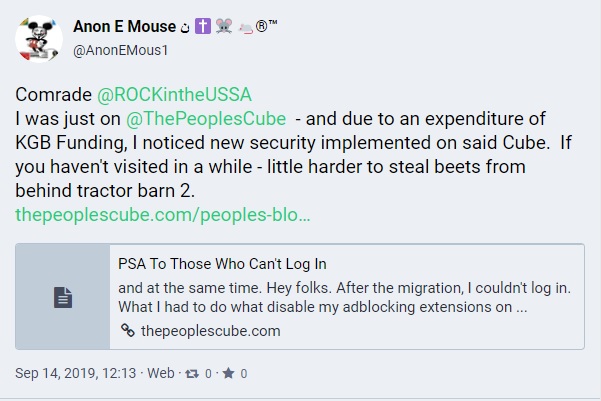Click the boost count number
The image size is (601, 401).
[x=207, y=374]
